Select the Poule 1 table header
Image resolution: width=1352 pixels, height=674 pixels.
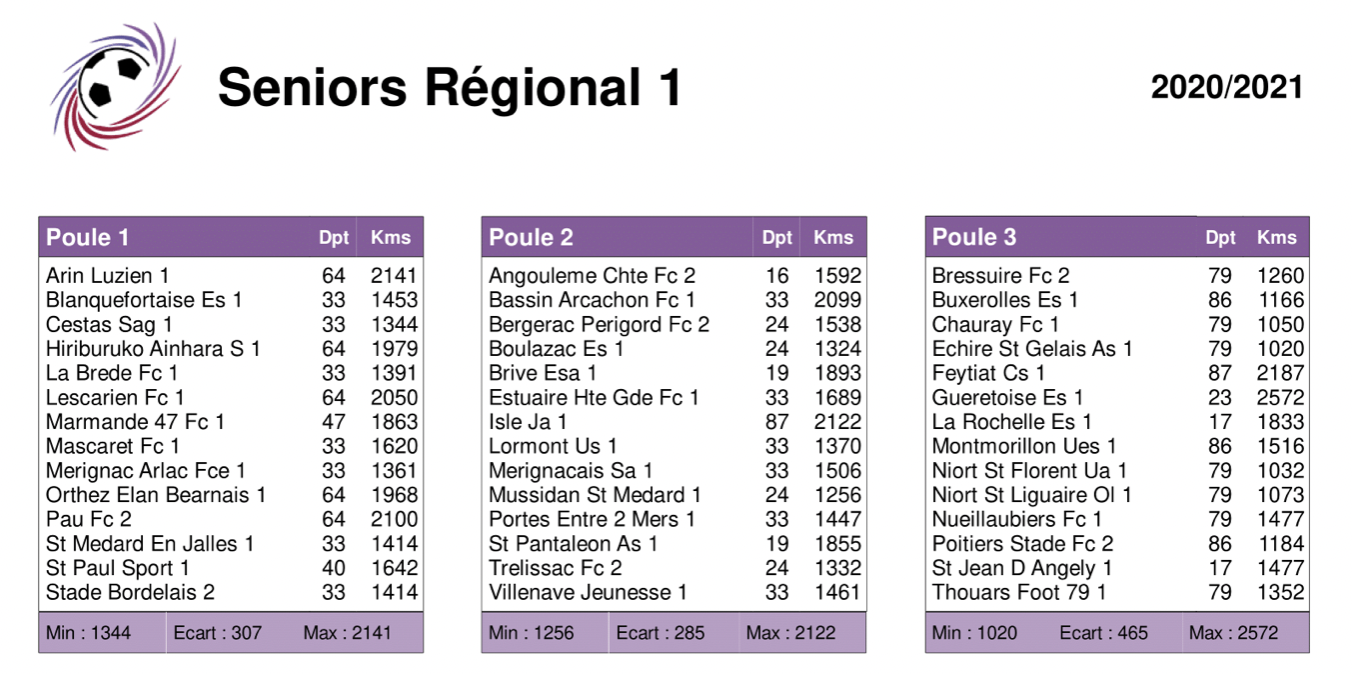point(88,237)
